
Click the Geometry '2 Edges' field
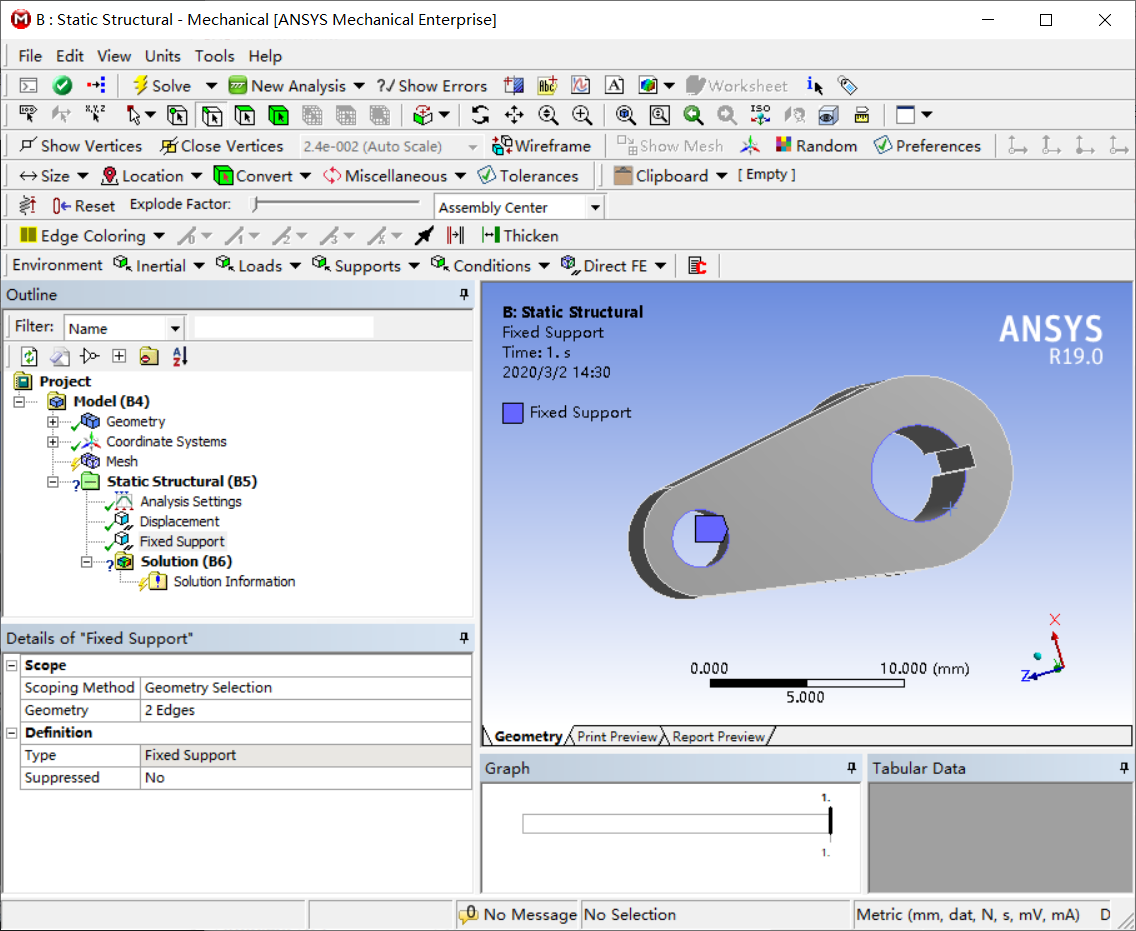pos(306,710)
